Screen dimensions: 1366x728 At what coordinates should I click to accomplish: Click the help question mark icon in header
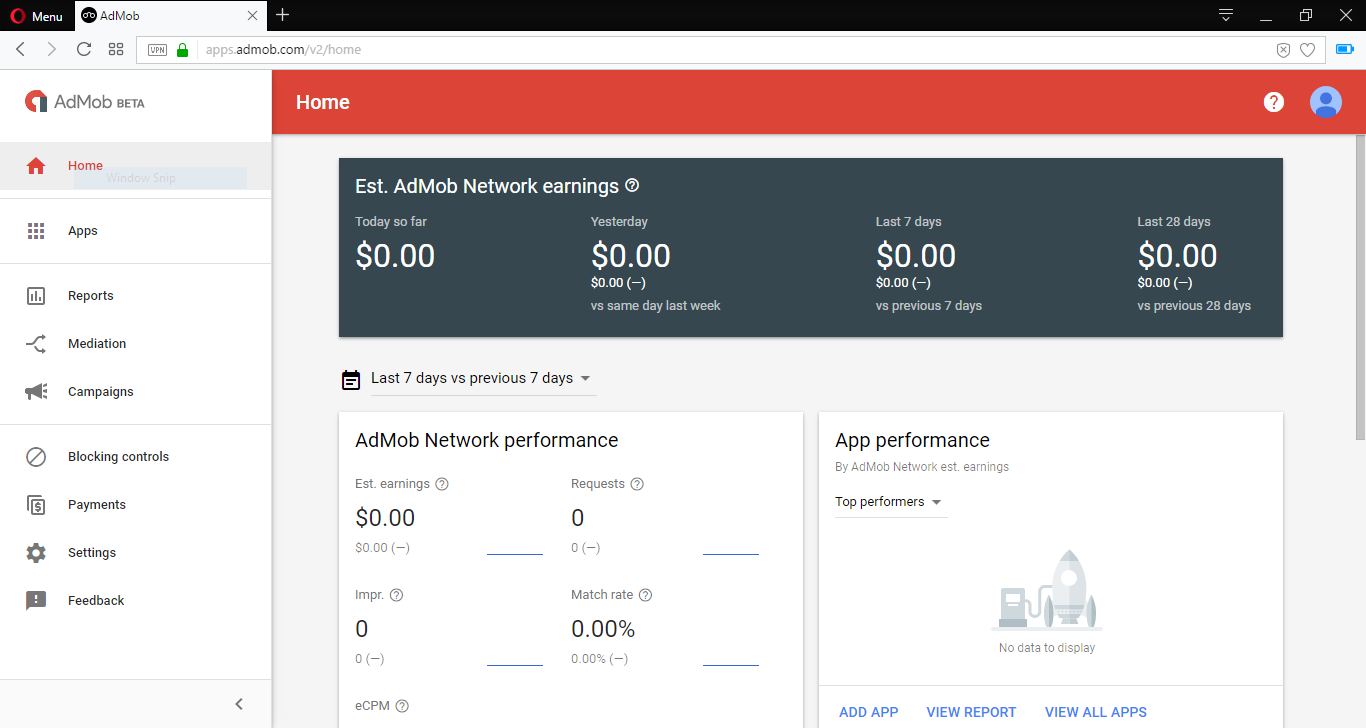point(1273,102)
